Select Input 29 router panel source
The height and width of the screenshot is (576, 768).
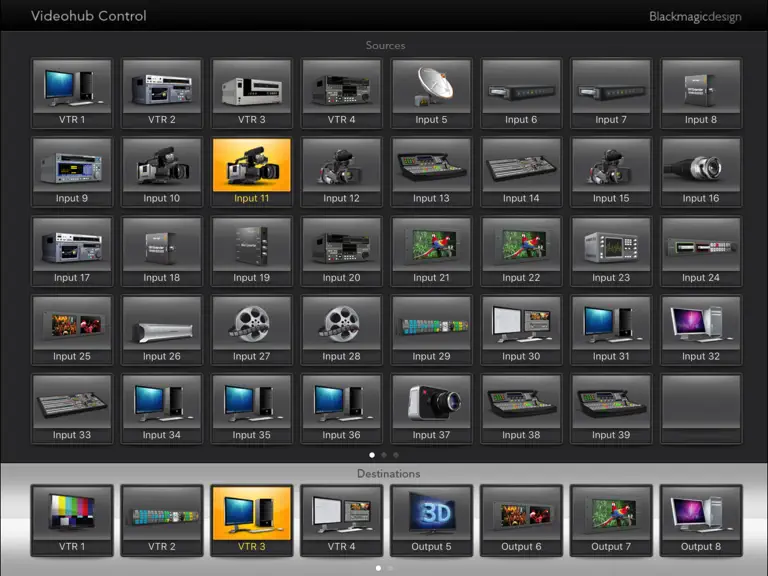point(431,330)
